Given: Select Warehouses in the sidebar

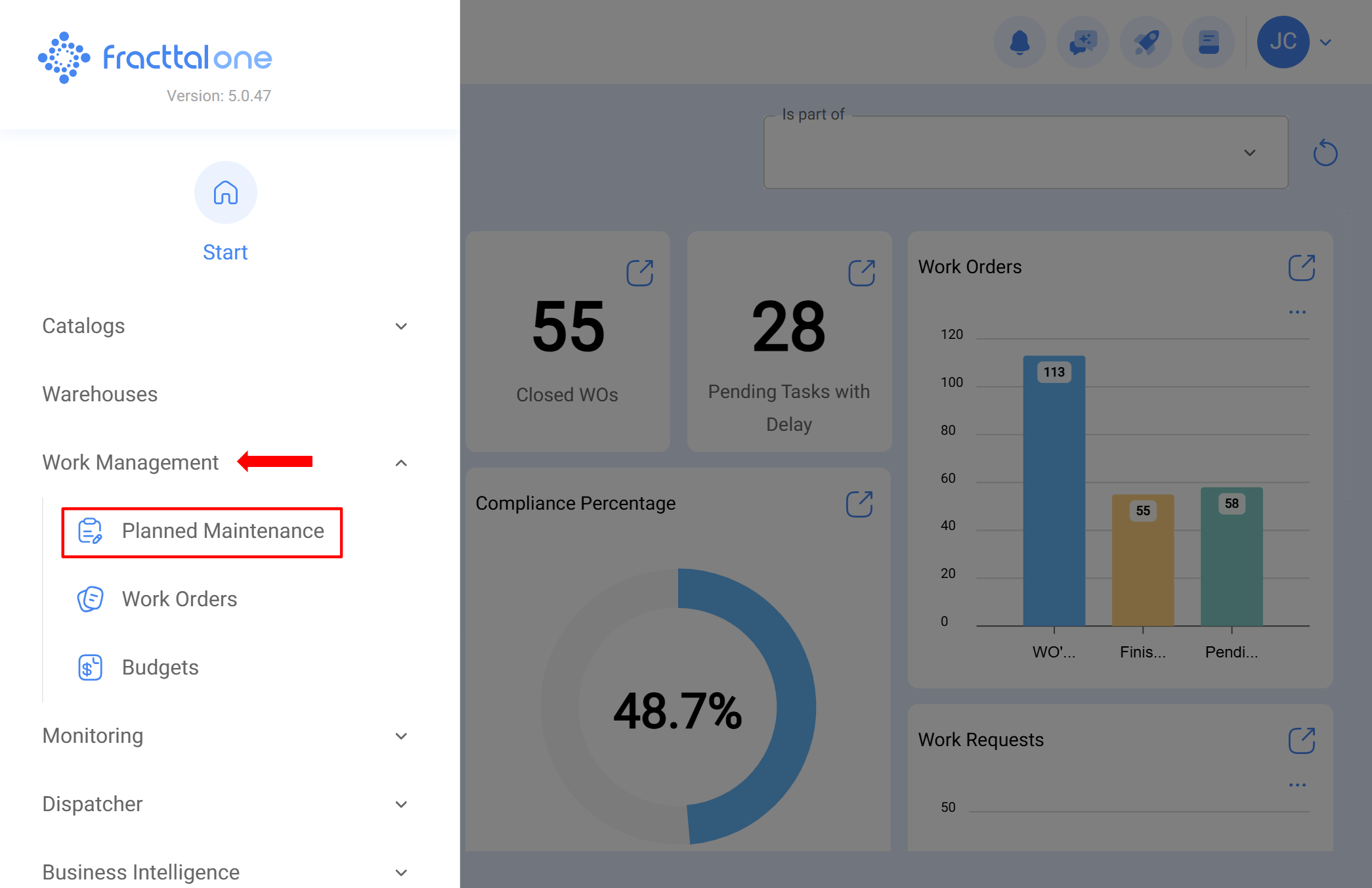Looking at the screenshot, I should coord(99,394).
